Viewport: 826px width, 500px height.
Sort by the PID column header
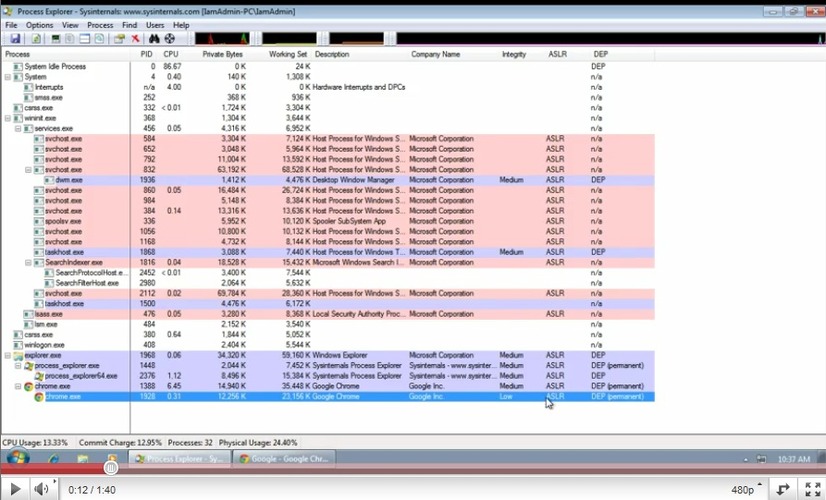pos(144,54)
